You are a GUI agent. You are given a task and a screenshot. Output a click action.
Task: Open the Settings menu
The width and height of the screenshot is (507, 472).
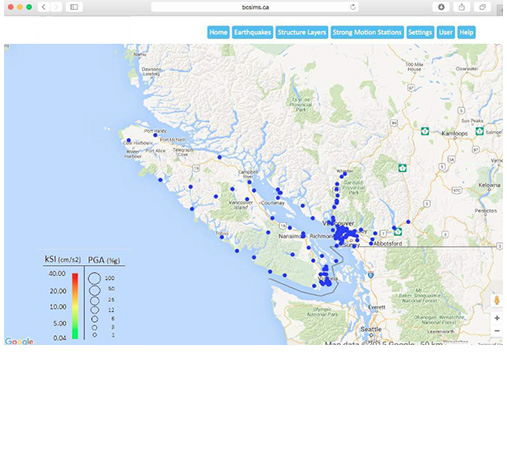pyautogui.click(x=420, y=32)
